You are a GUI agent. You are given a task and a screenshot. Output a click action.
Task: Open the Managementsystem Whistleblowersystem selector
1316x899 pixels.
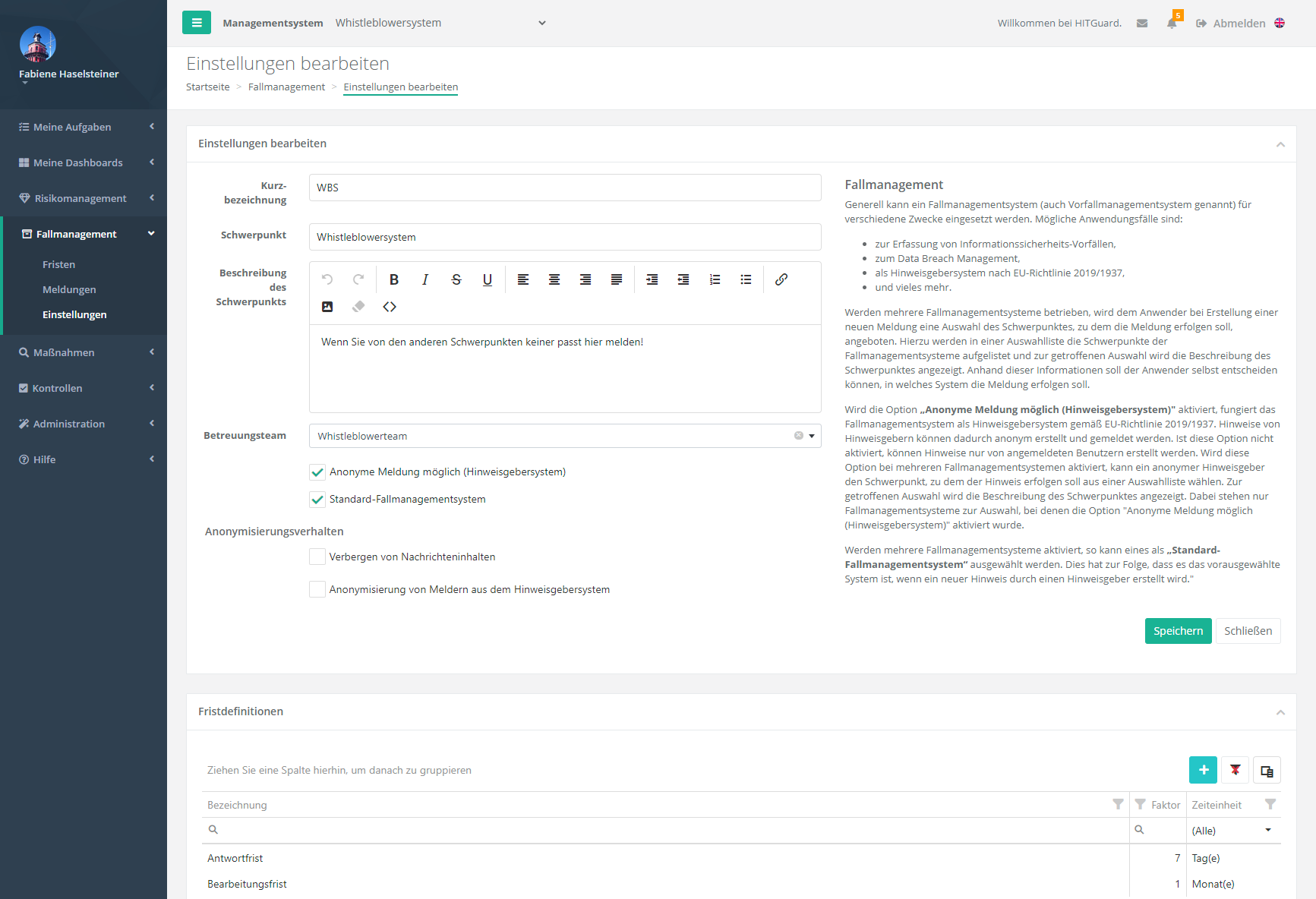pos(440,23)
